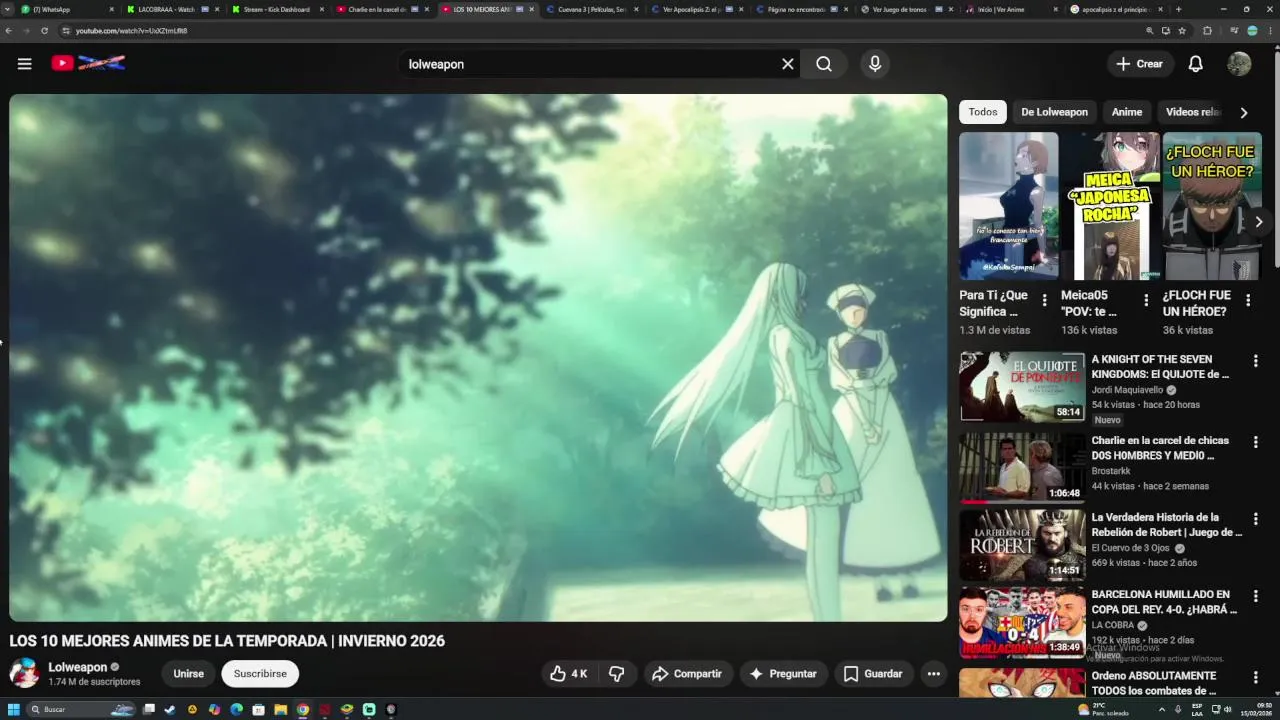Switch to Stream - Kick Dashboard tab

click(x=275, y=9)
